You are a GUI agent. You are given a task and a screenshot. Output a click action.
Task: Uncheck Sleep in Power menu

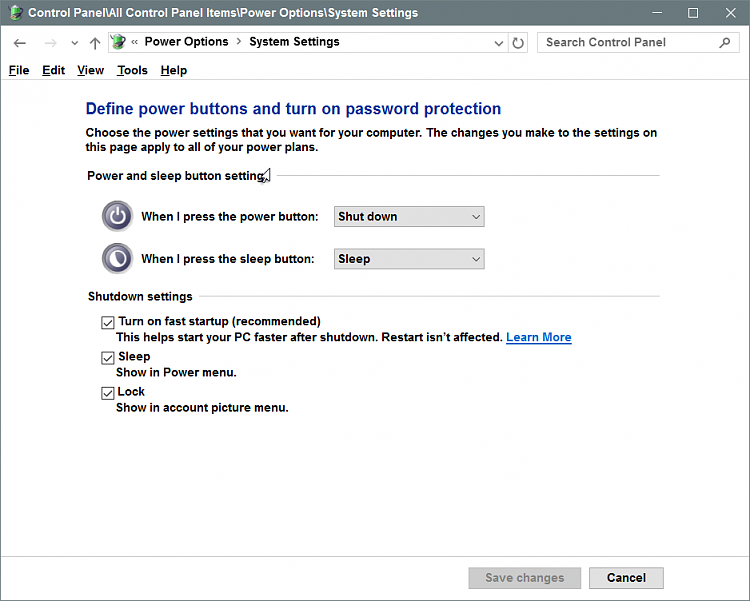[108, 358]
